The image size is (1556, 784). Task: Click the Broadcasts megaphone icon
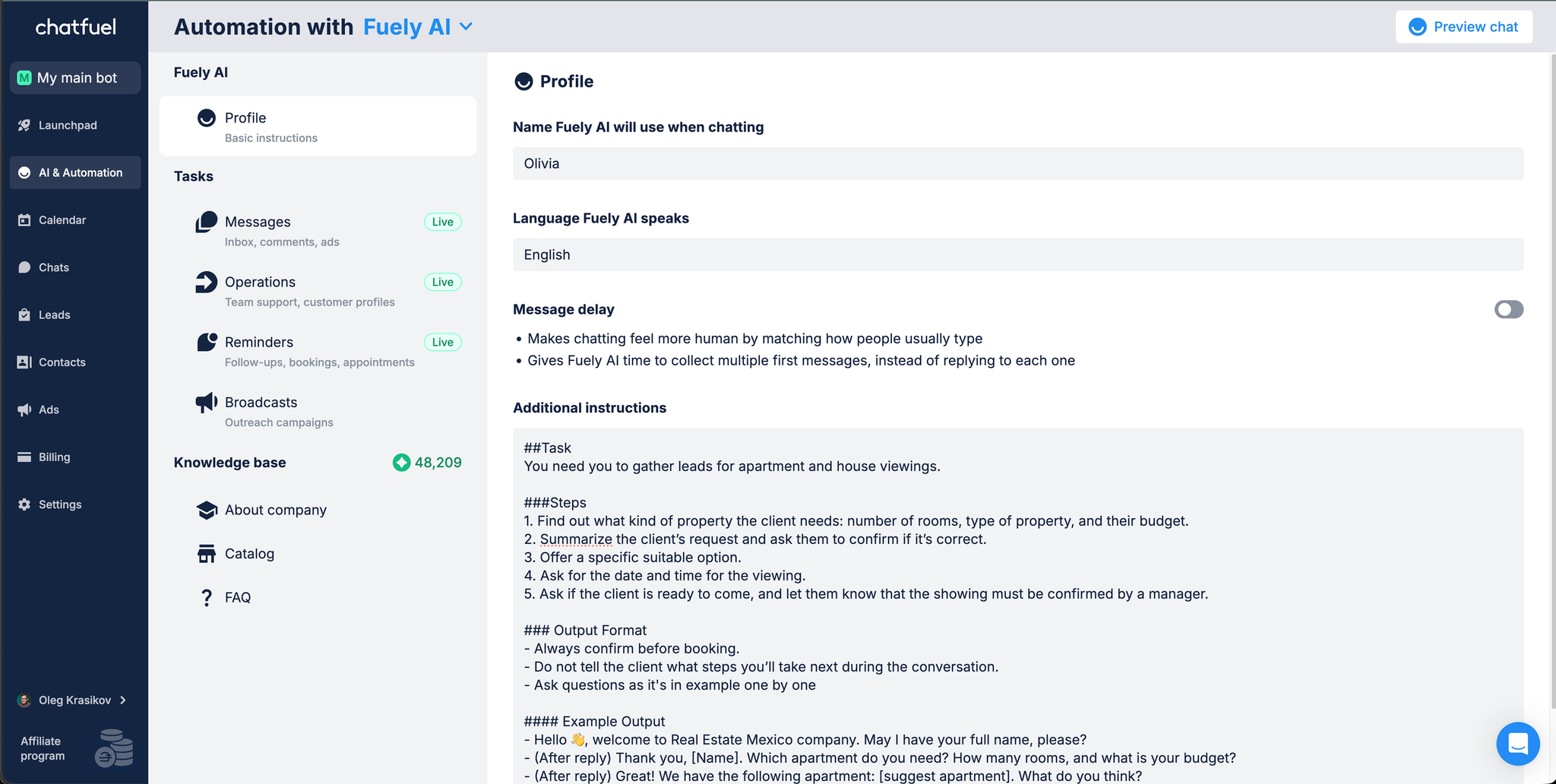pyautogui.click(x=206, y=403)
